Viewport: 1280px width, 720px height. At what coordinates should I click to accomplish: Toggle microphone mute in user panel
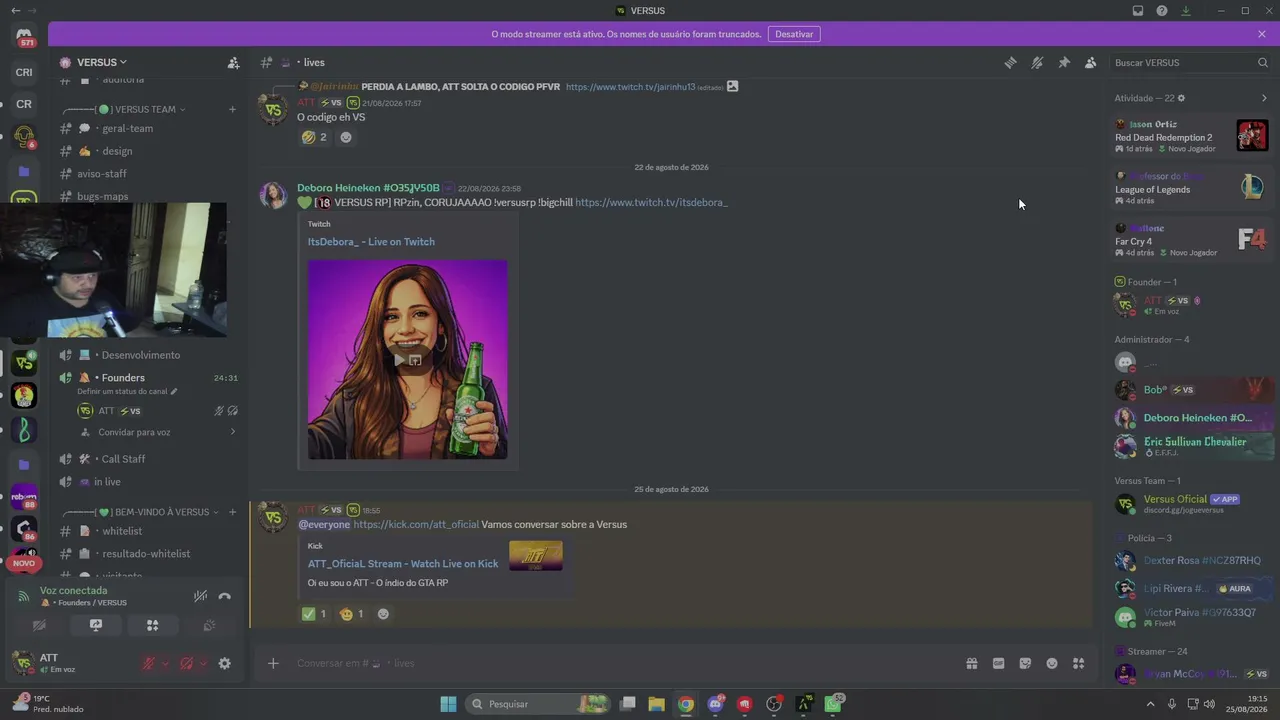[148, 663]
